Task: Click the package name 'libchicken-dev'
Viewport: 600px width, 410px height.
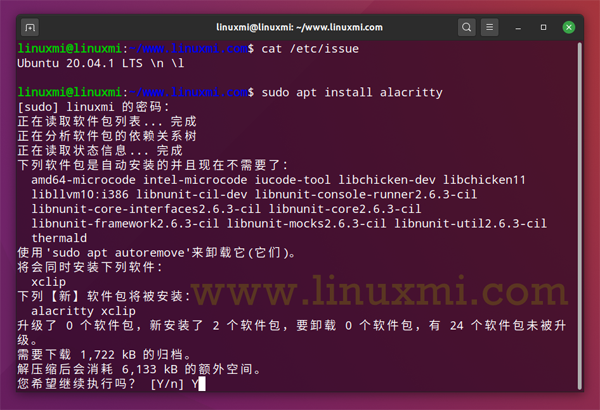Action: [x=387, y=180]
